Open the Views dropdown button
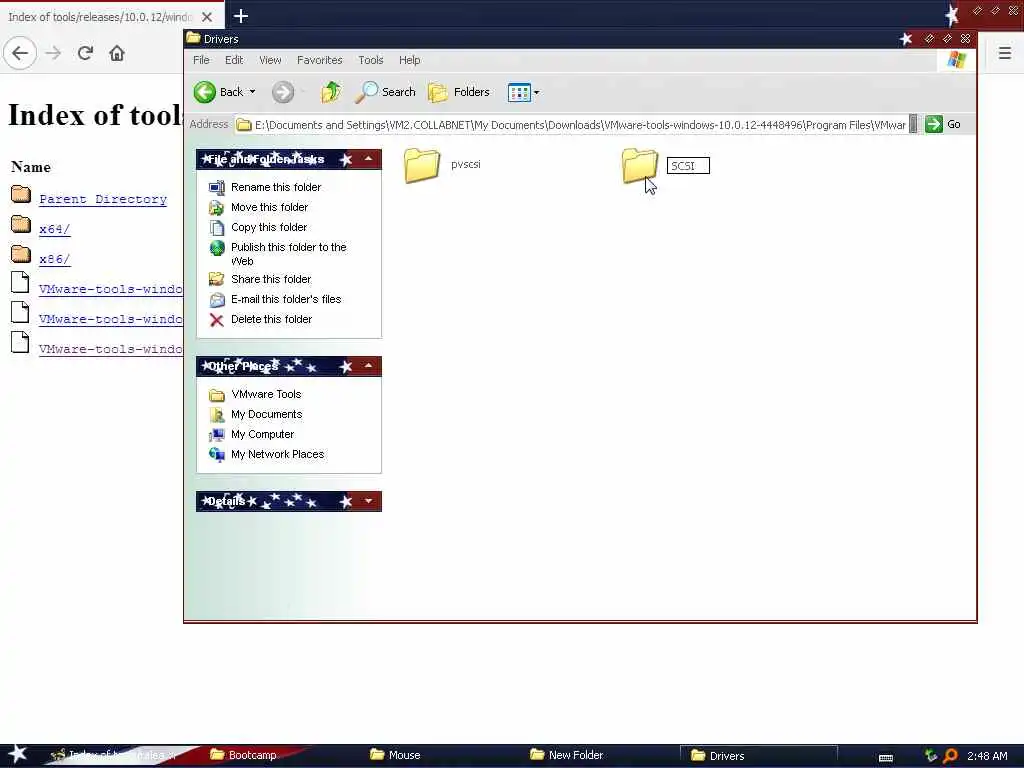The image size is (1024, 768). tap(523, 93)
